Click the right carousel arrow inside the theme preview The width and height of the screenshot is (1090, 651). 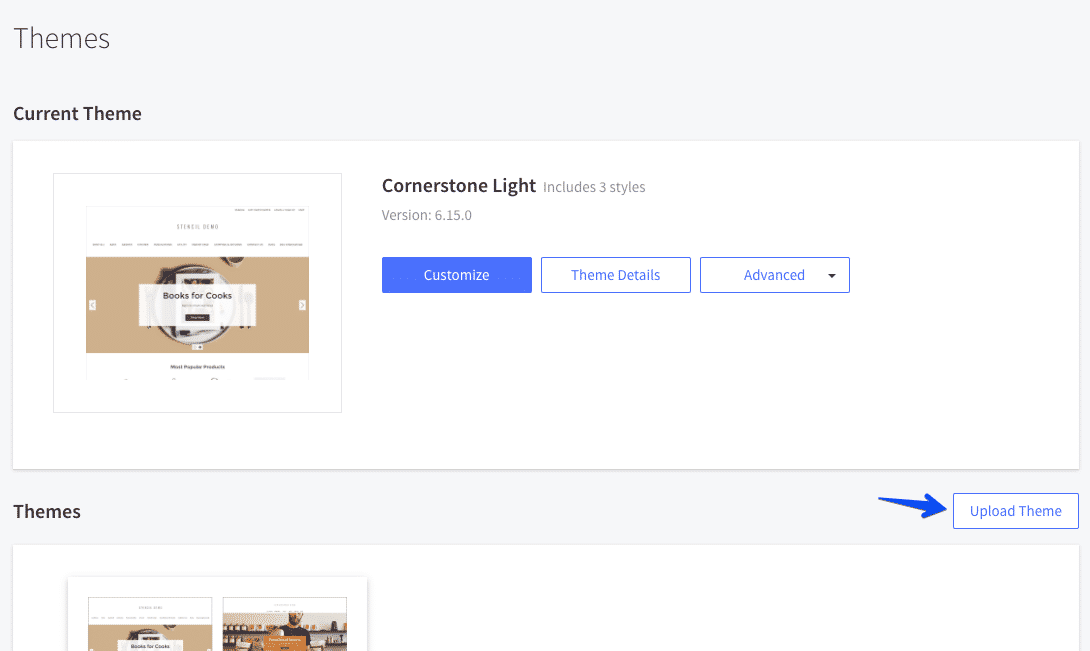pos(302,303)
